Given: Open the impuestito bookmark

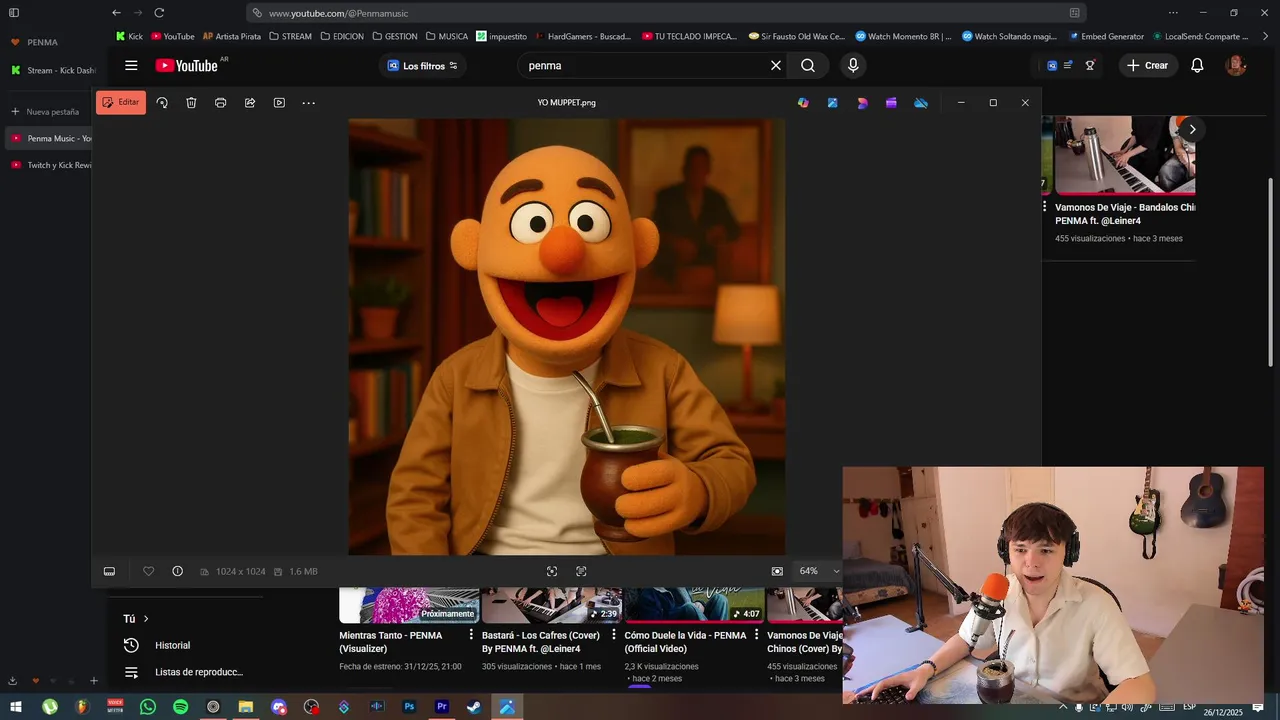Looking at the screenshot, I should [502, 36].
